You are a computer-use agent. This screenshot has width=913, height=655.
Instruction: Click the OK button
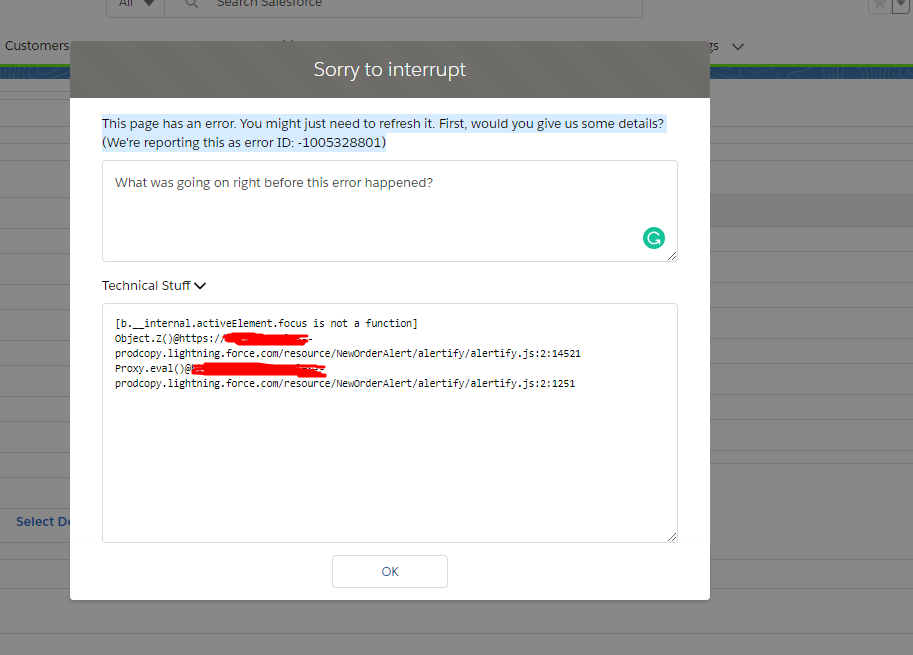(390, 571)
